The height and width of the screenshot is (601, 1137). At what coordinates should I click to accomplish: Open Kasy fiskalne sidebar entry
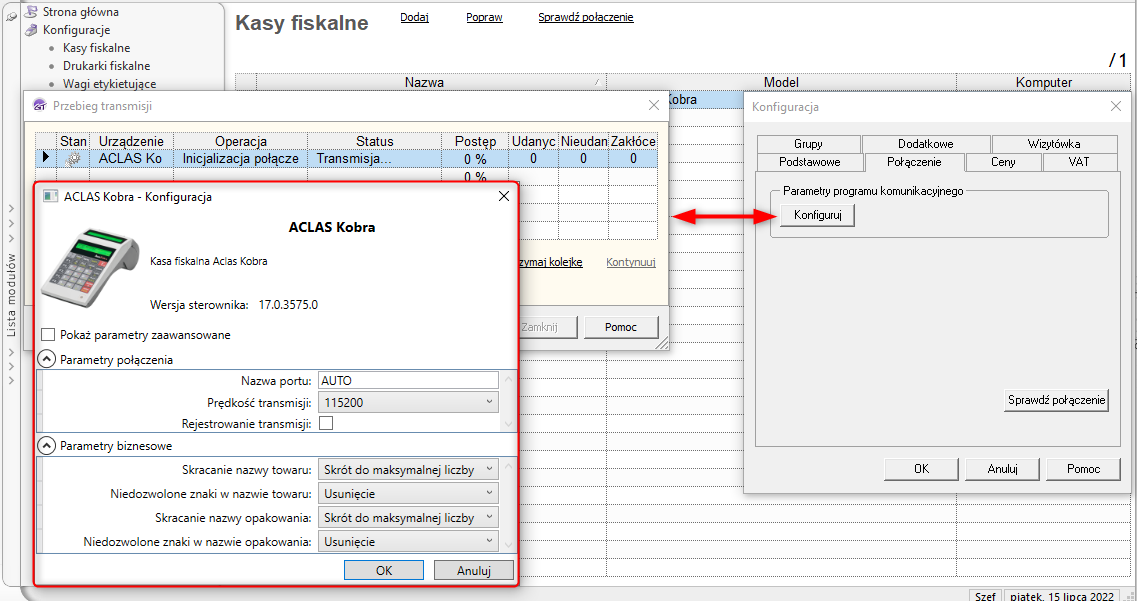point(96,48)
